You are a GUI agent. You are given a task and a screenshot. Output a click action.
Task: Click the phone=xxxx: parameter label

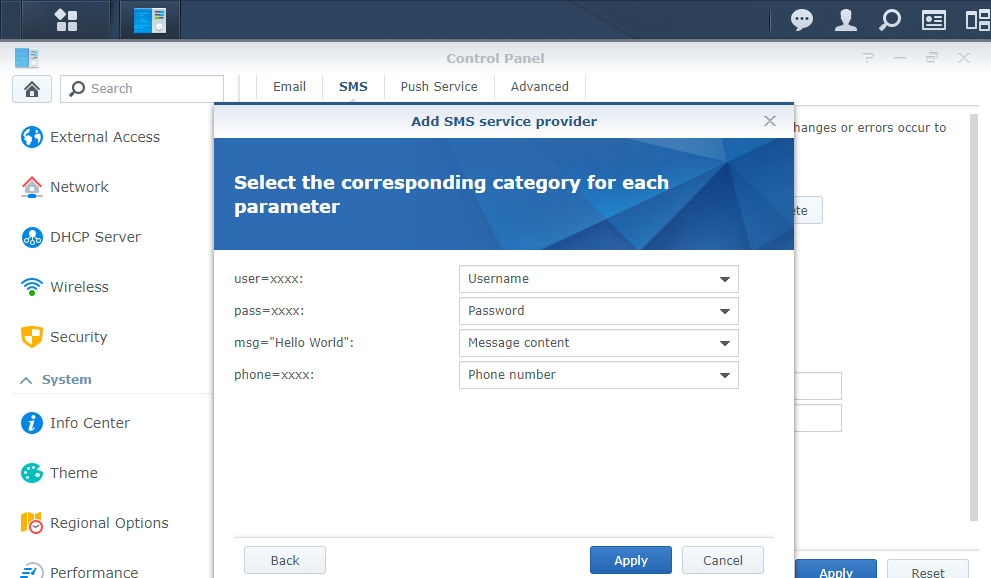(274, 375)
